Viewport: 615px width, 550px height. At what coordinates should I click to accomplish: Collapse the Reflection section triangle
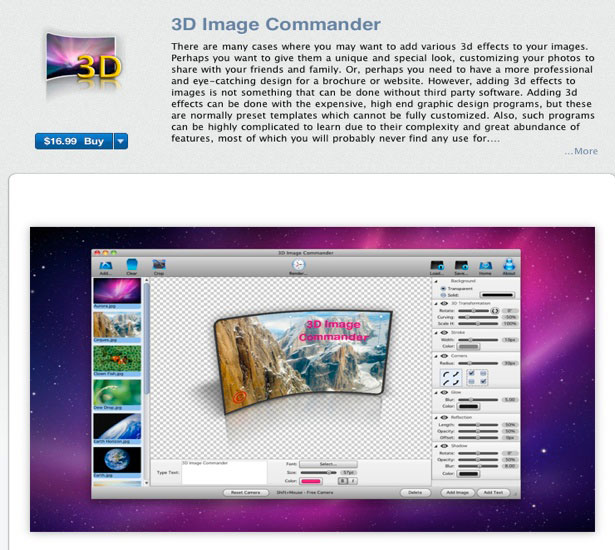point(436,418)
